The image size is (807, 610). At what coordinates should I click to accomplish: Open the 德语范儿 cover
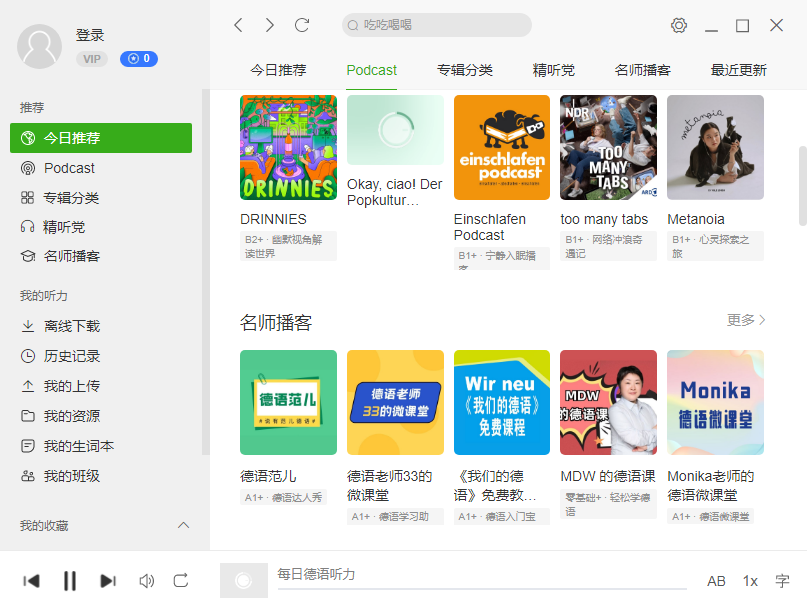pos(288,403)
